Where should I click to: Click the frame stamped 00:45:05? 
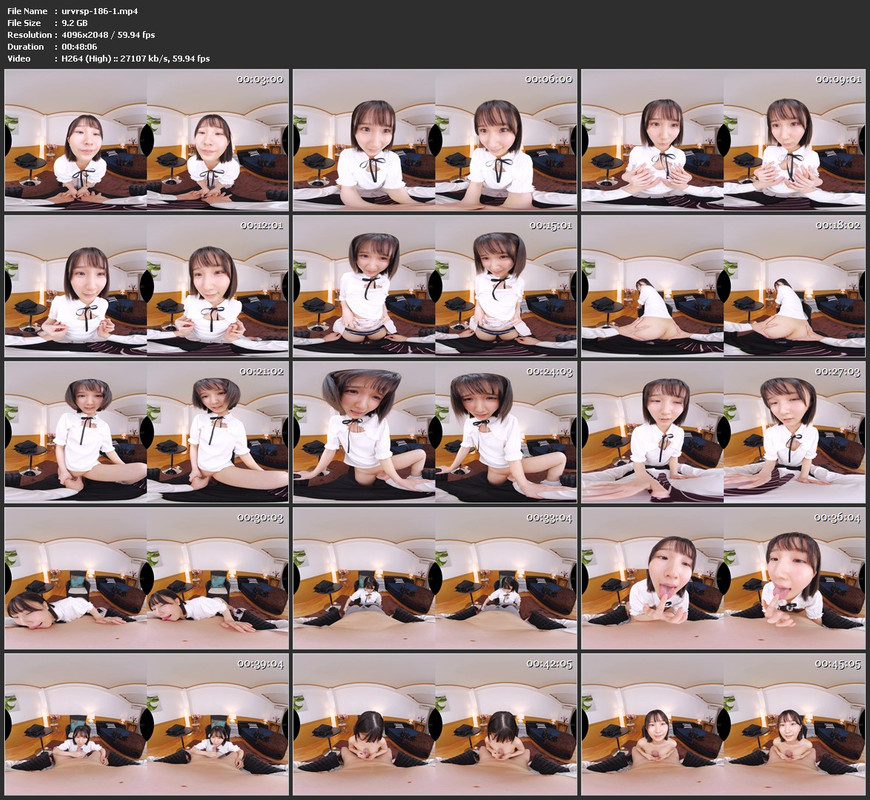(724, 725)
